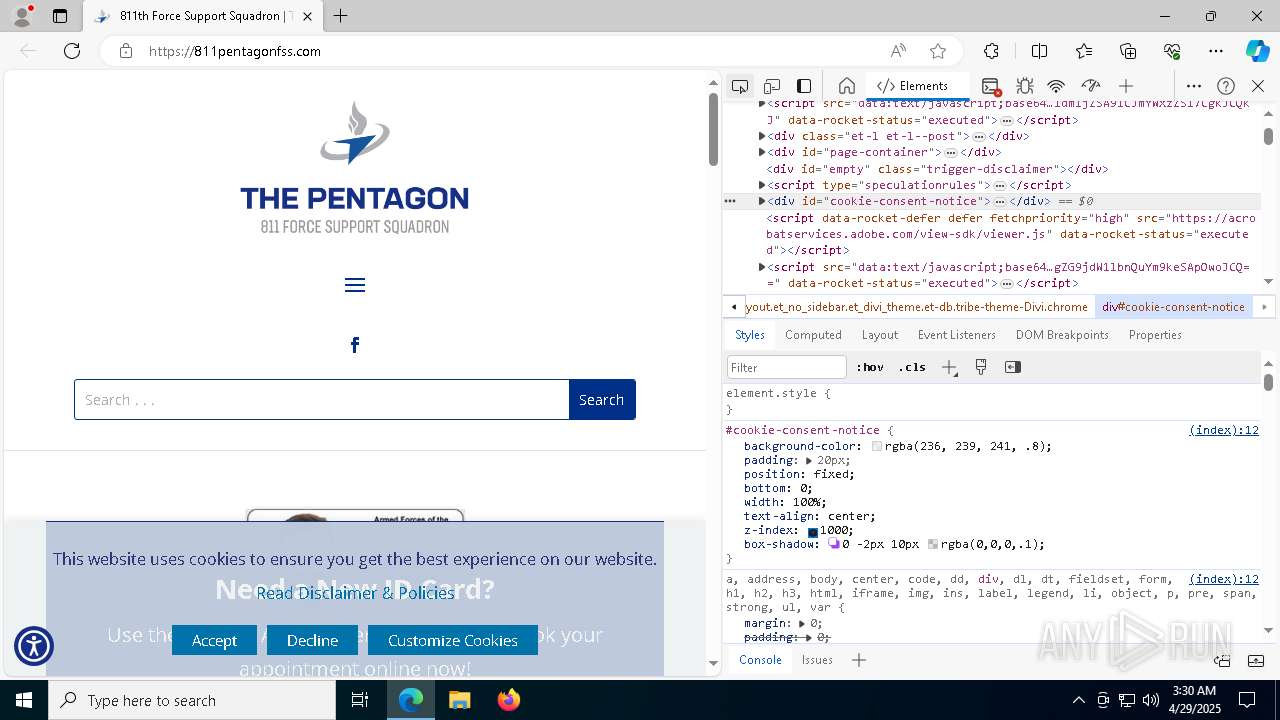Viewport: 1280px width, 720px height.
Task: Toggle DevTools activity bar dock icon
Action: [804, 86]
